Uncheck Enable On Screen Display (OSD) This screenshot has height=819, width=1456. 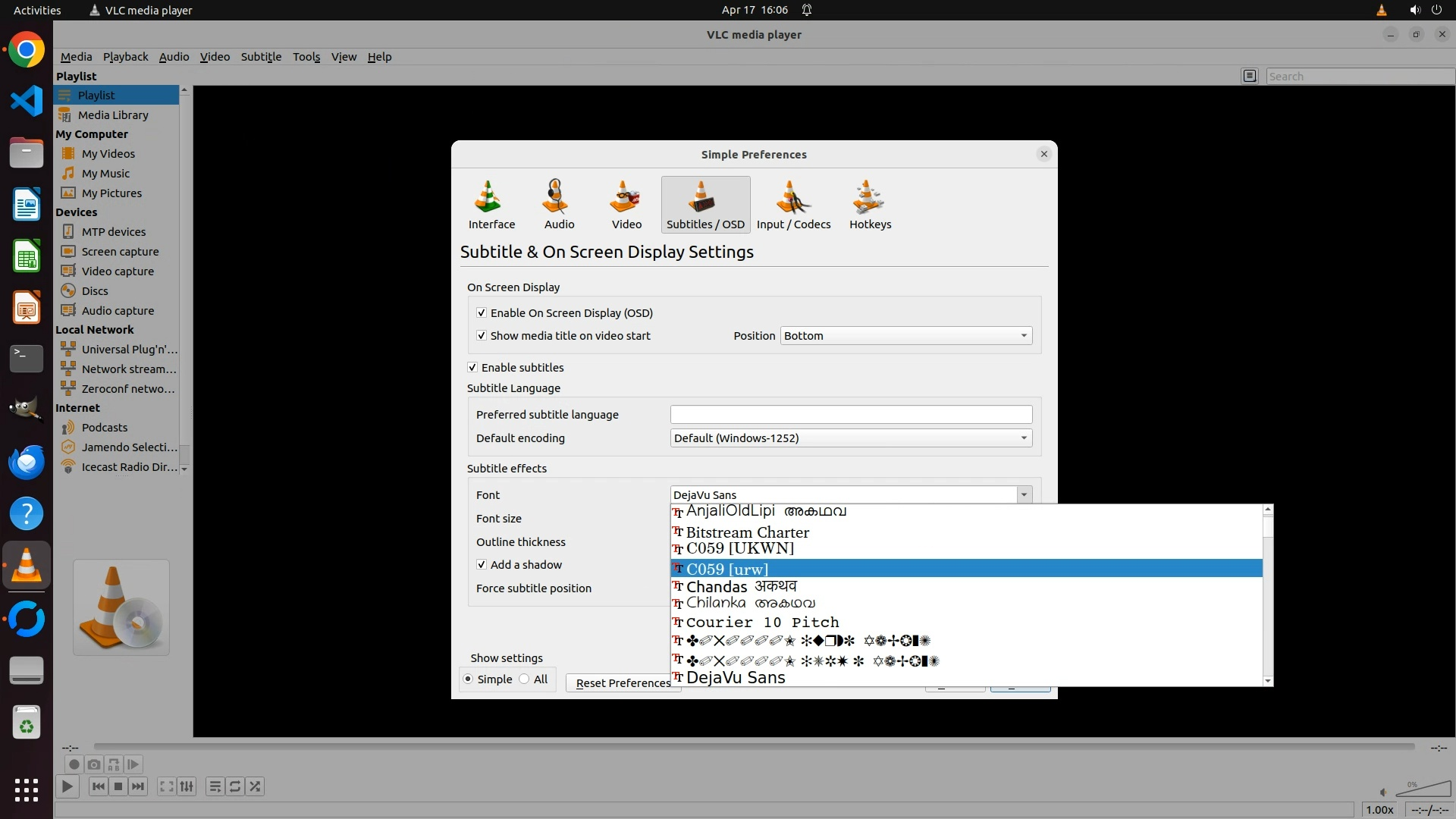click(482, 312)
